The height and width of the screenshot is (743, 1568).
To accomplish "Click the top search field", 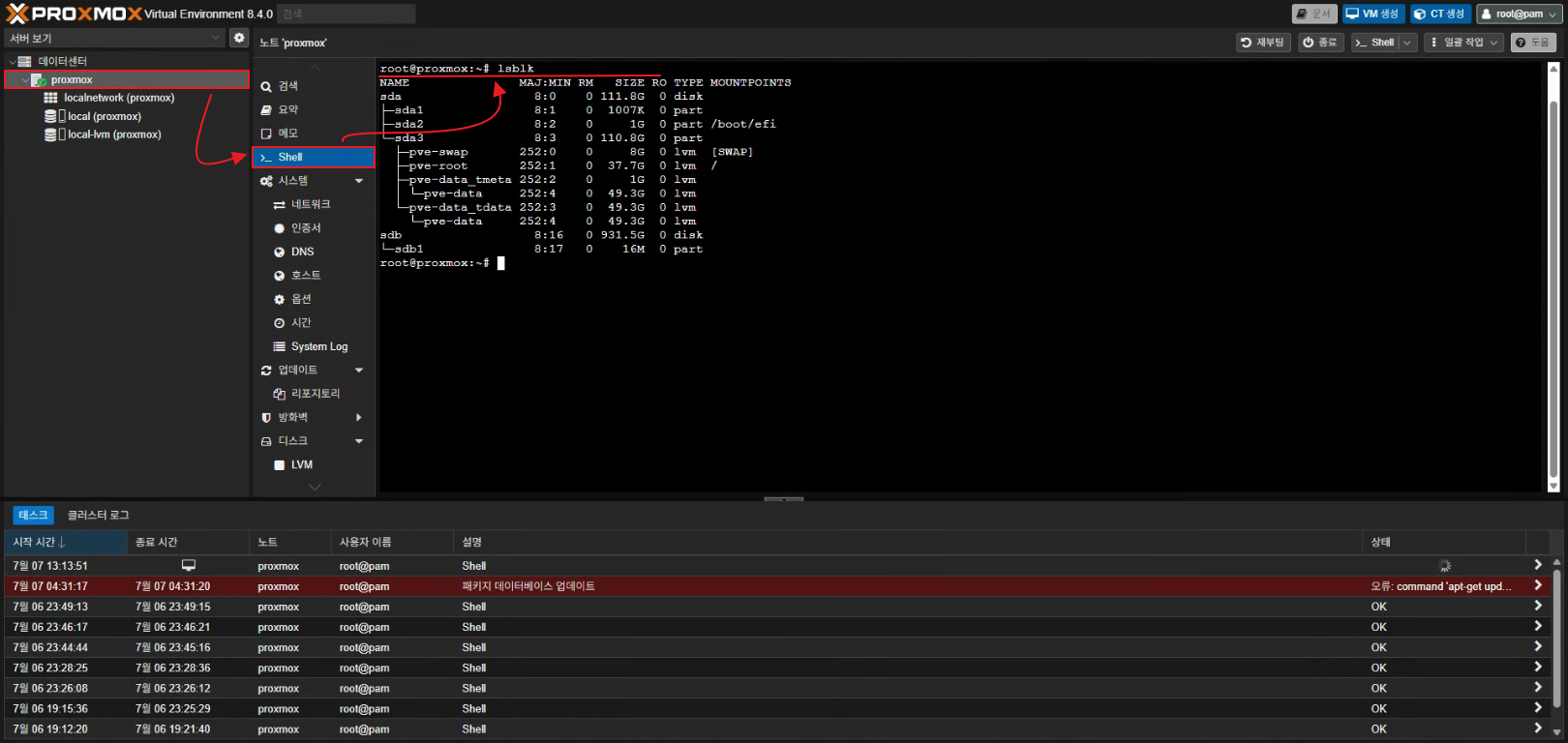I will pyautogui.click(x=347, y=14).
